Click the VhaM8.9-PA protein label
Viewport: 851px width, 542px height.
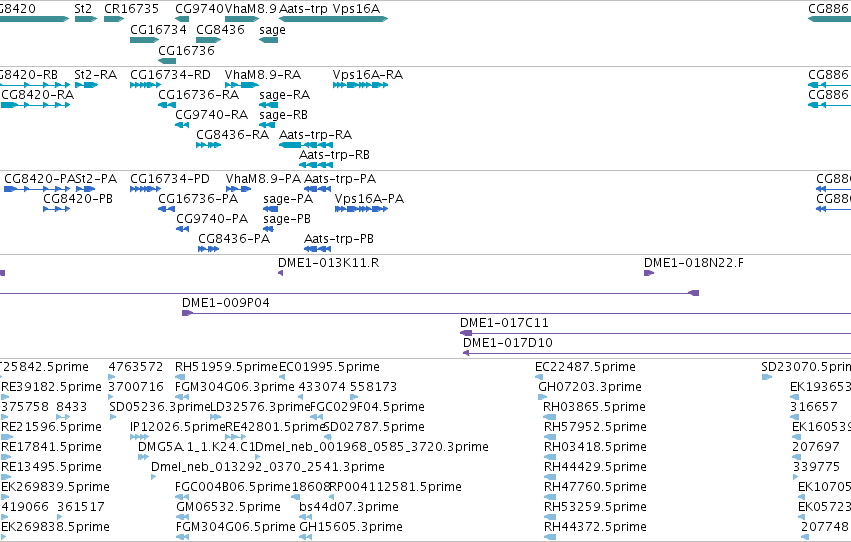pos(263,178)
